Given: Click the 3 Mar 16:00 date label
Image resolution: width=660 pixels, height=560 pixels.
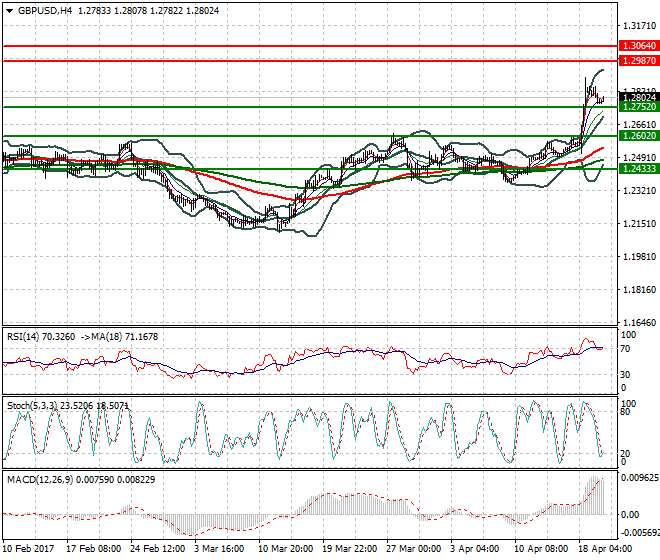Looking at the screenshot, I should pyautogui.click(x=219, y=549).
